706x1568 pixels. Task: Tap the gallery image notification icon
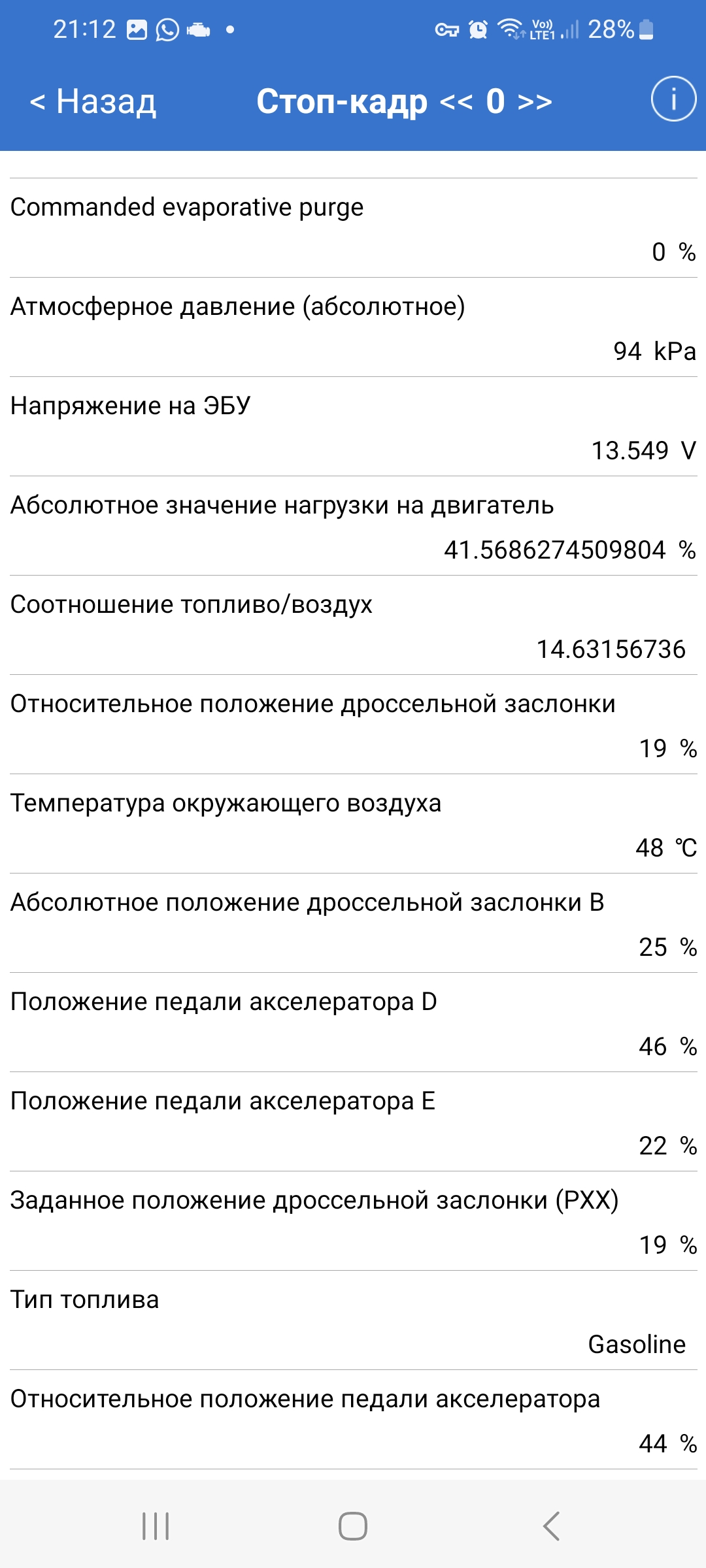(137, 30)
